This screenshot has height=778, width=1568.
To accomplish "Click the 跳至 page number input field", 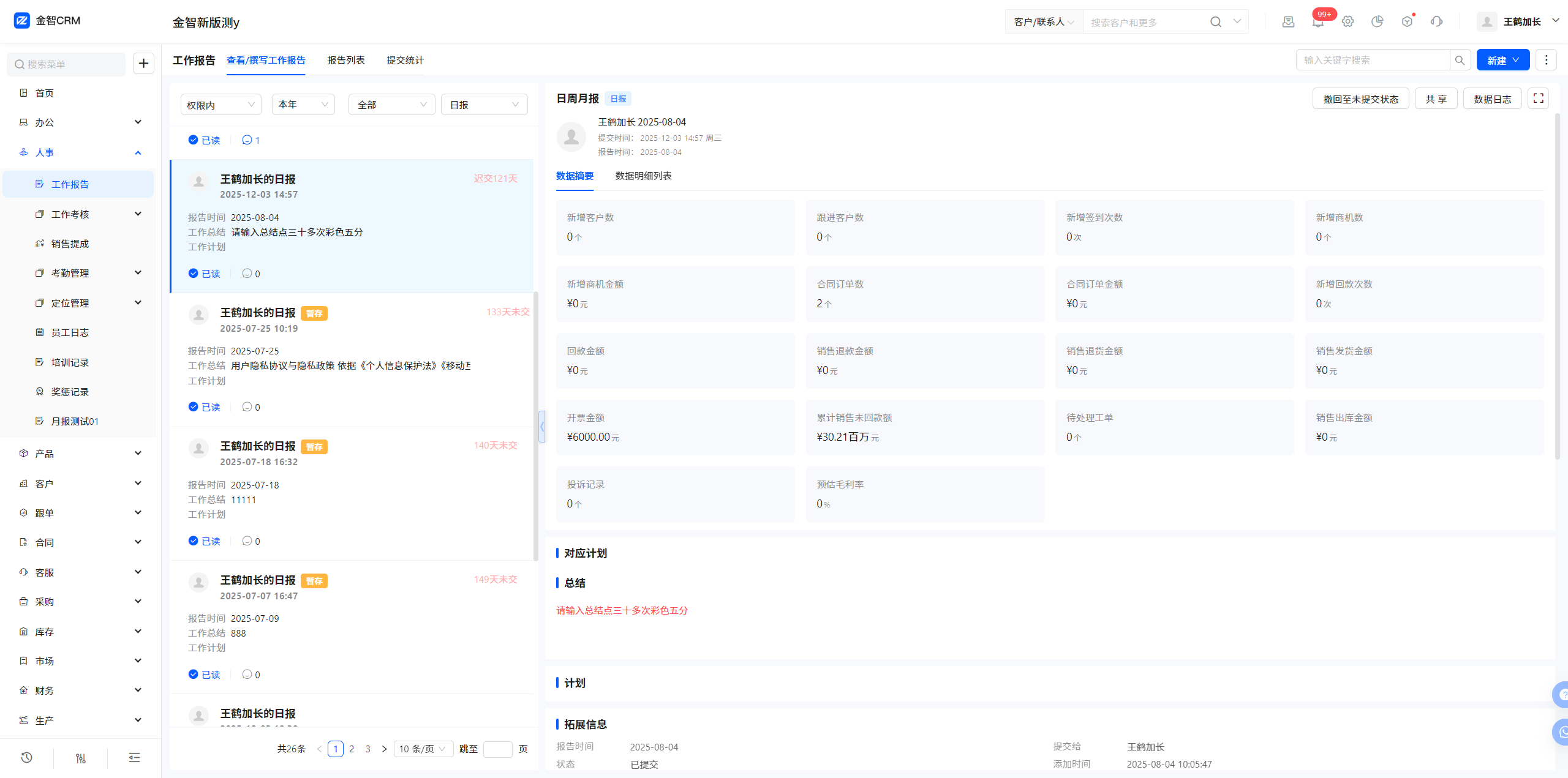I will pos(497,749).
